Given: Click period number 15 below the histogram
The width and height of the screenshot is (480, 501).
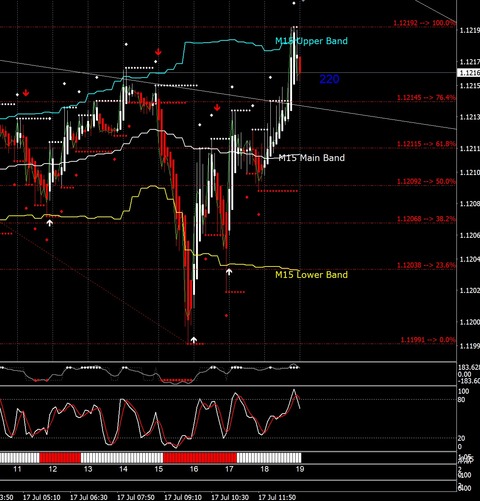Looking at the screenshot, I should [159, 469].
